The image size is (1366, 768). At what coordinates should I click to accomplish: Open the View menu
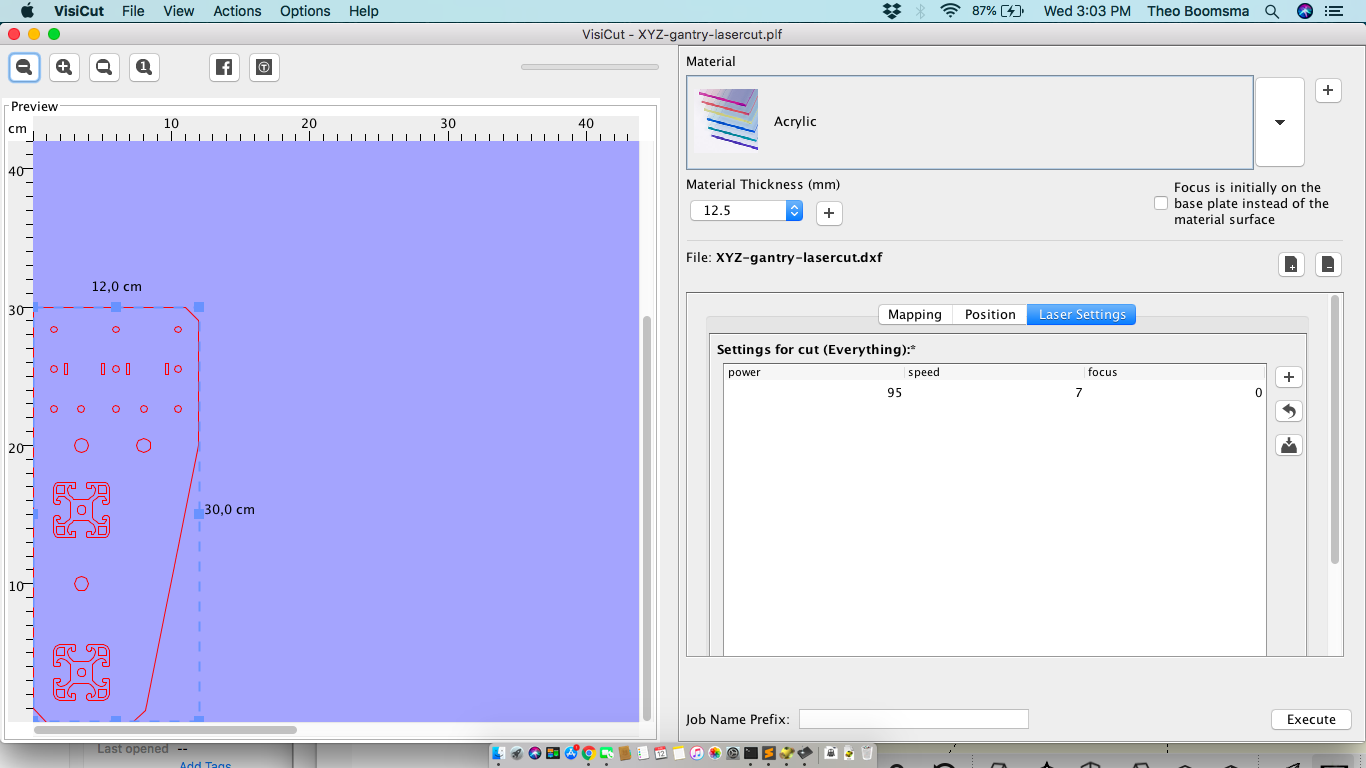(179, 11)
